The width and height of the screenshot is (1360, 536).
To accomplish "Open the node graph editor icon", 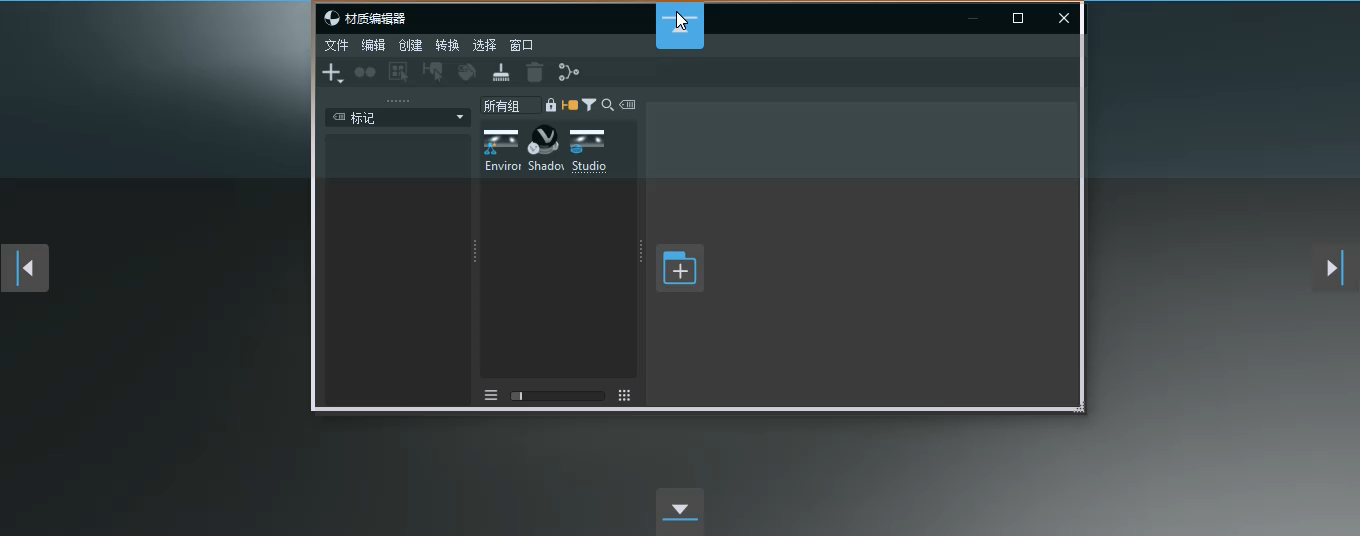I will (x=569, y=72).
